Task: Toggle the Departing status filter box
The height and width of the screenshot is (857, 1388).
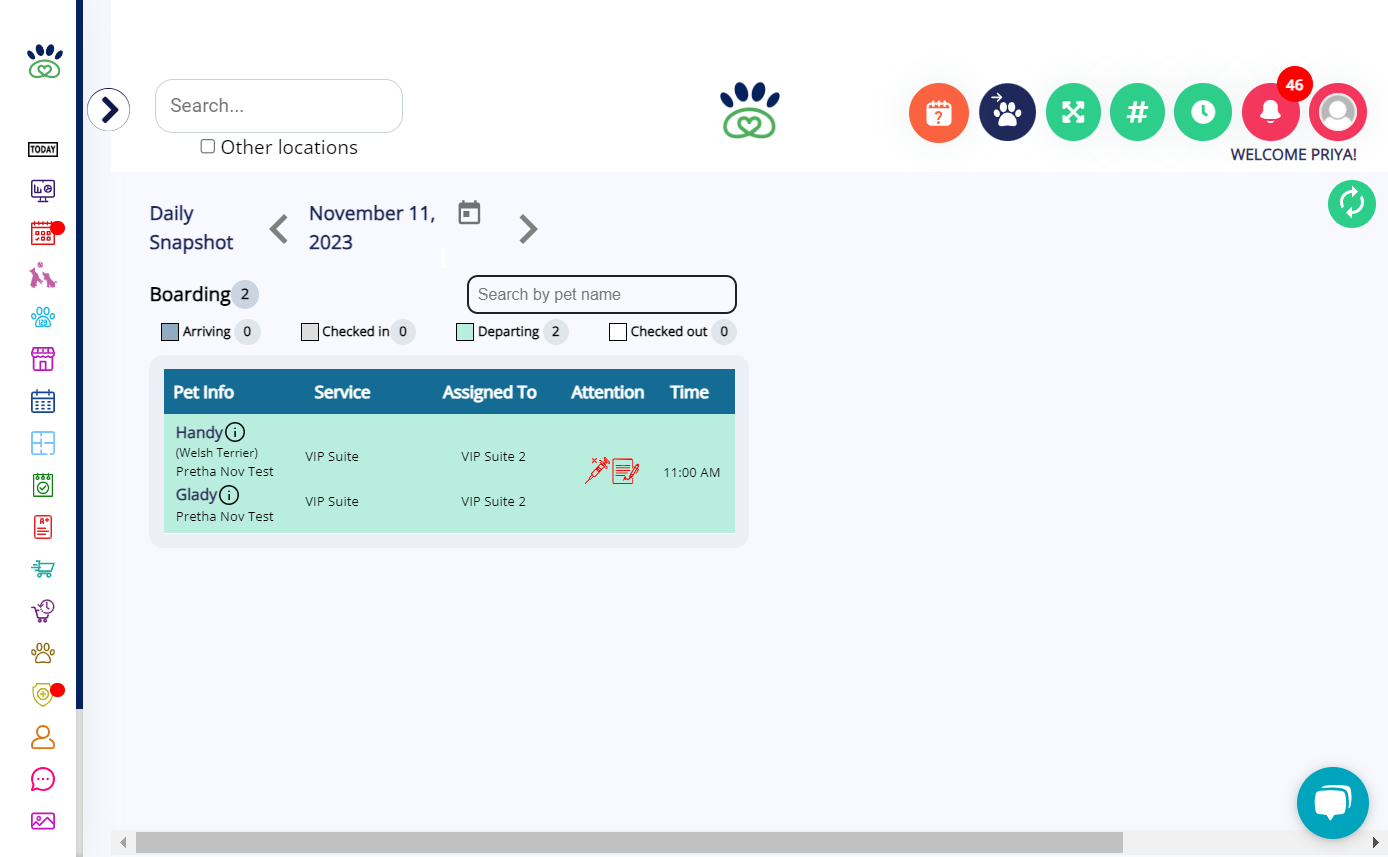Action: 465,332
